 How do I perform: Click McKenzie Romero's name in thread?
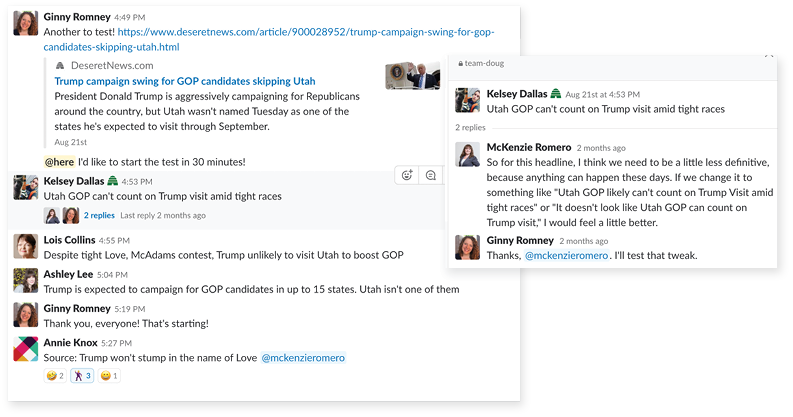tap(528, 147)
